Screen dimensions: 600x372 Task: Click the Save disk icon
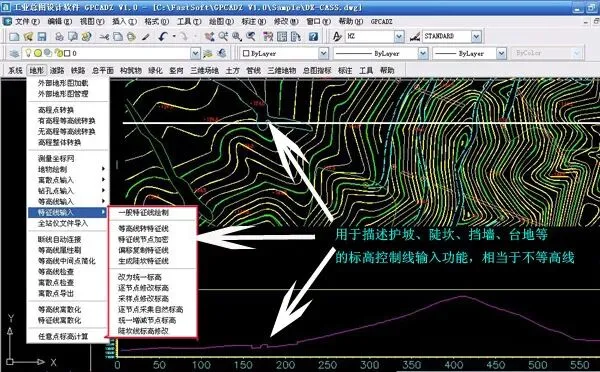point(42,37)
